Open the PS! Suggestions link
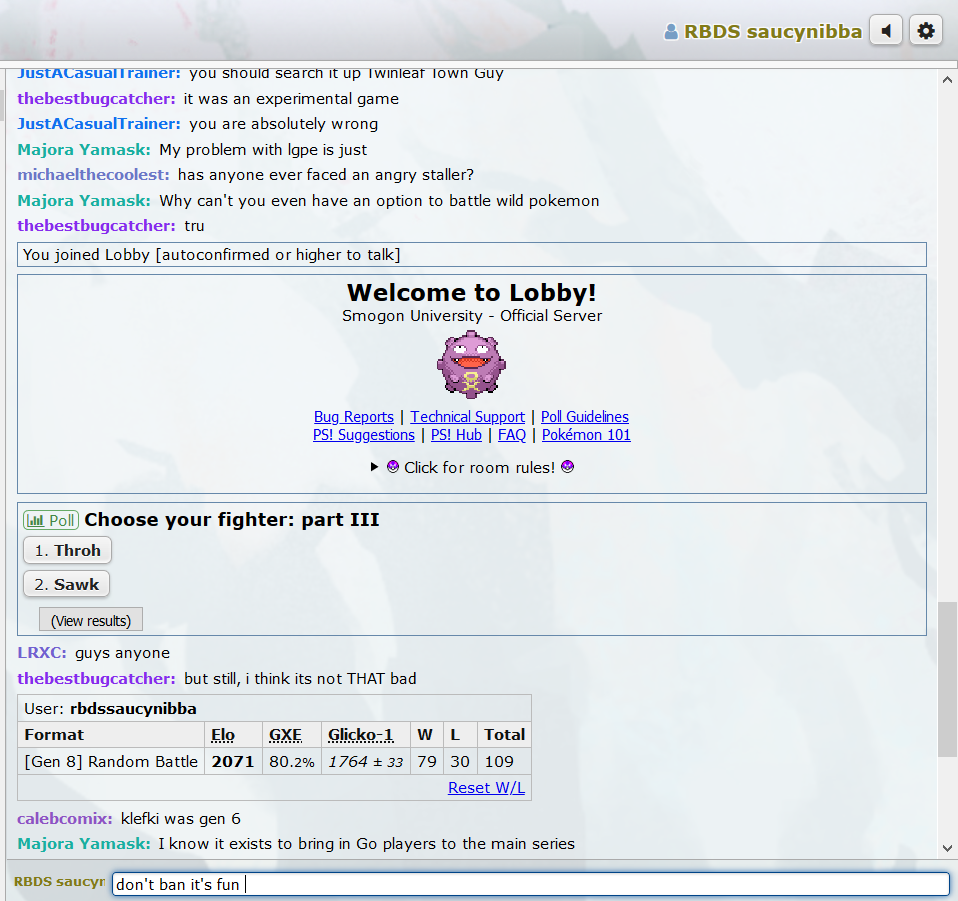The image size is (958, 901). click(363, 435)
